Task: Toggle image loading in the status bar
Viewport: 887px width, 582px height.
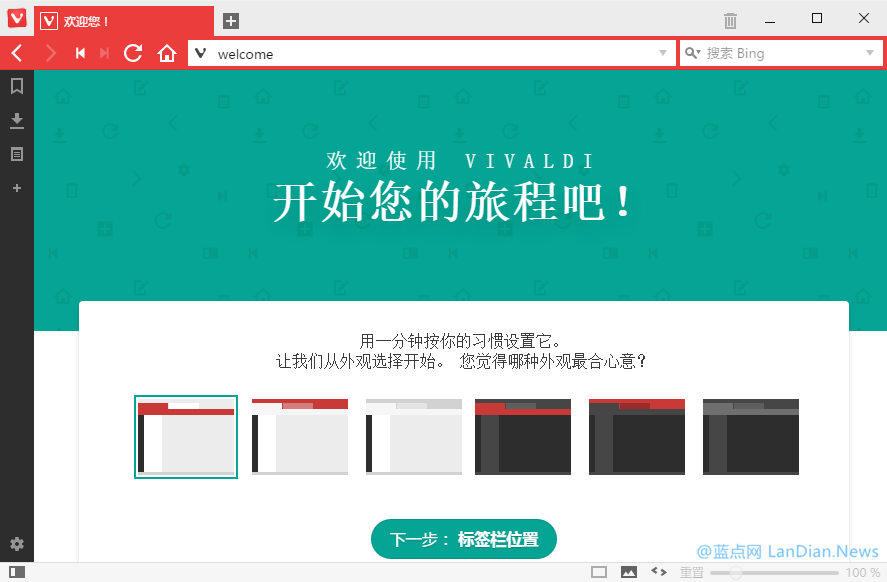Action: [628, 571]
